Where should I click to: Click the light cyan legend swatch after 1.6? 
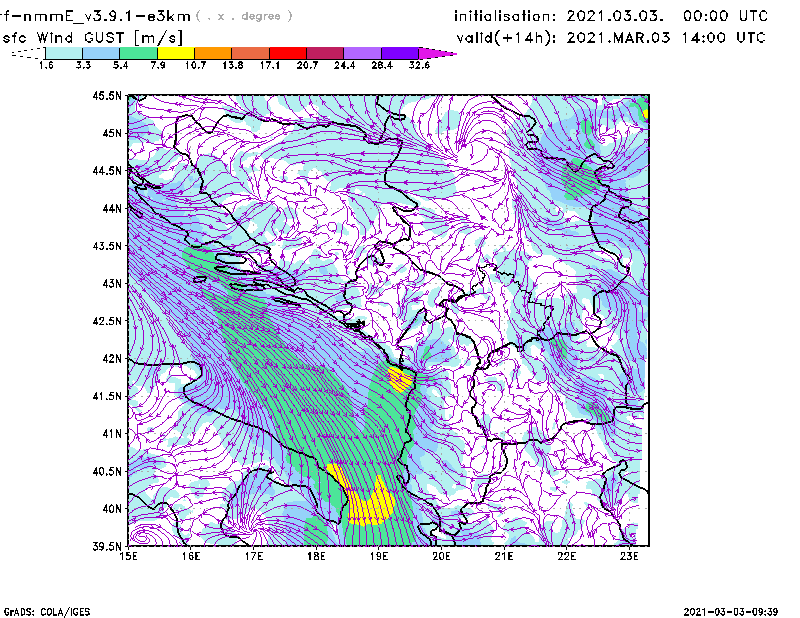pos(64,53)
